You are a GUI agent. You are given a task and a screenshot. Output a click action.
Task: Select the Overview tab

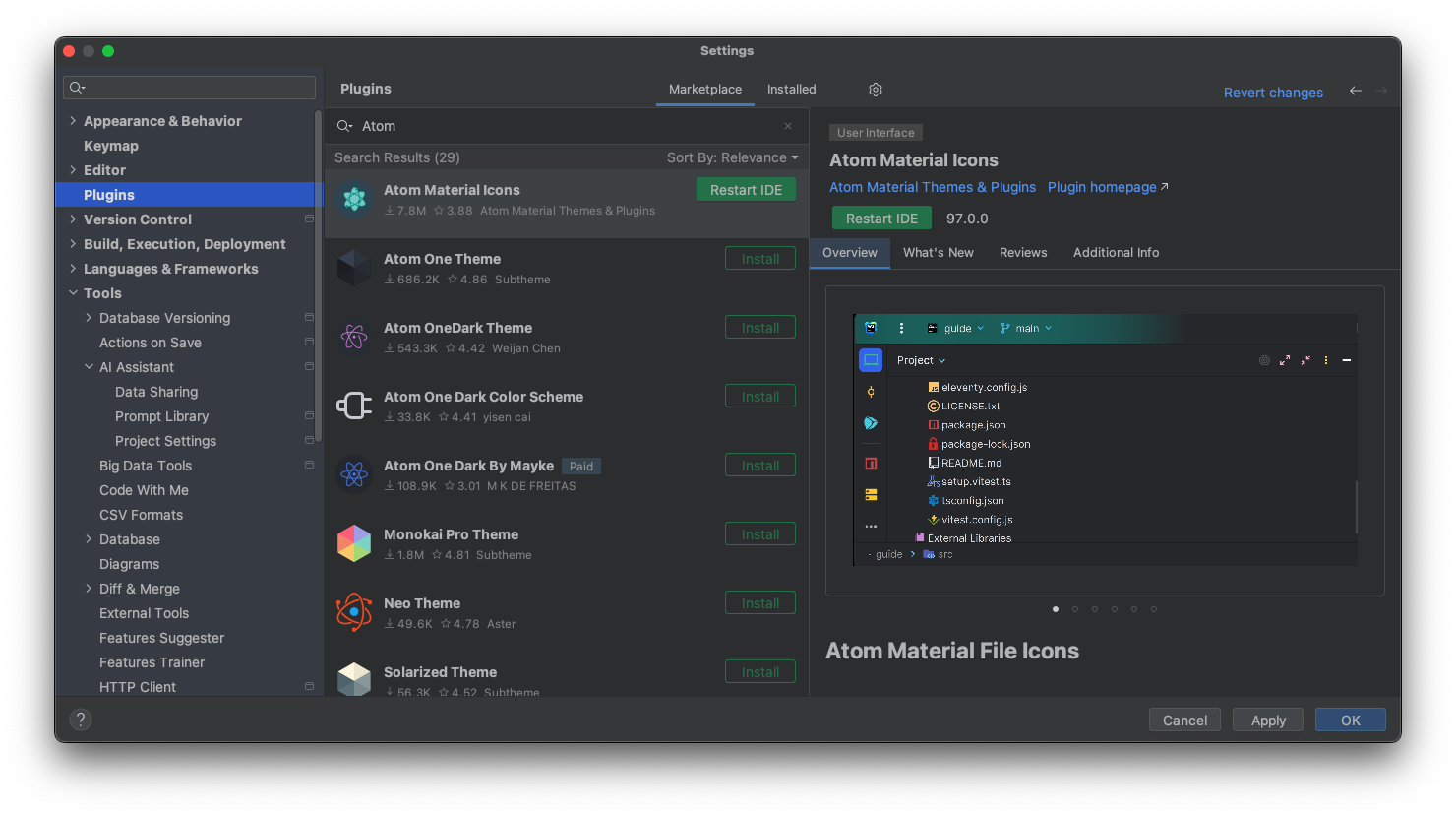pyautogui.click(x=850, y=253)
